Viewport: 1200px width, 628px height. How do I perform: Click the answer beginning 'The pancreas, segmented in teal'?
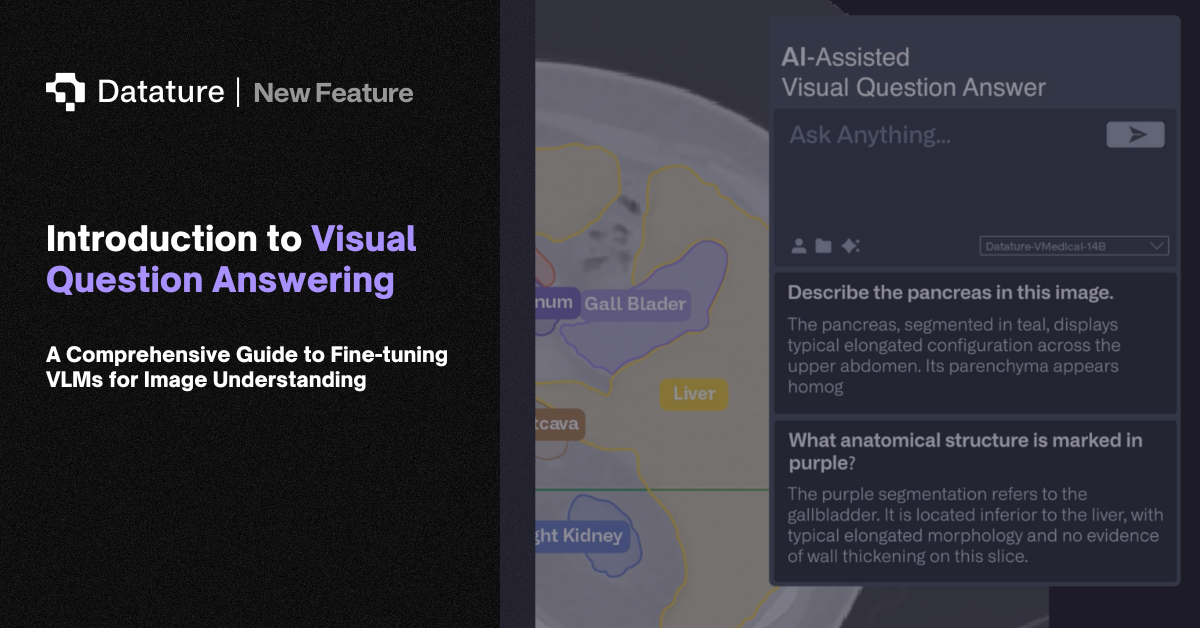coord(953,356)
